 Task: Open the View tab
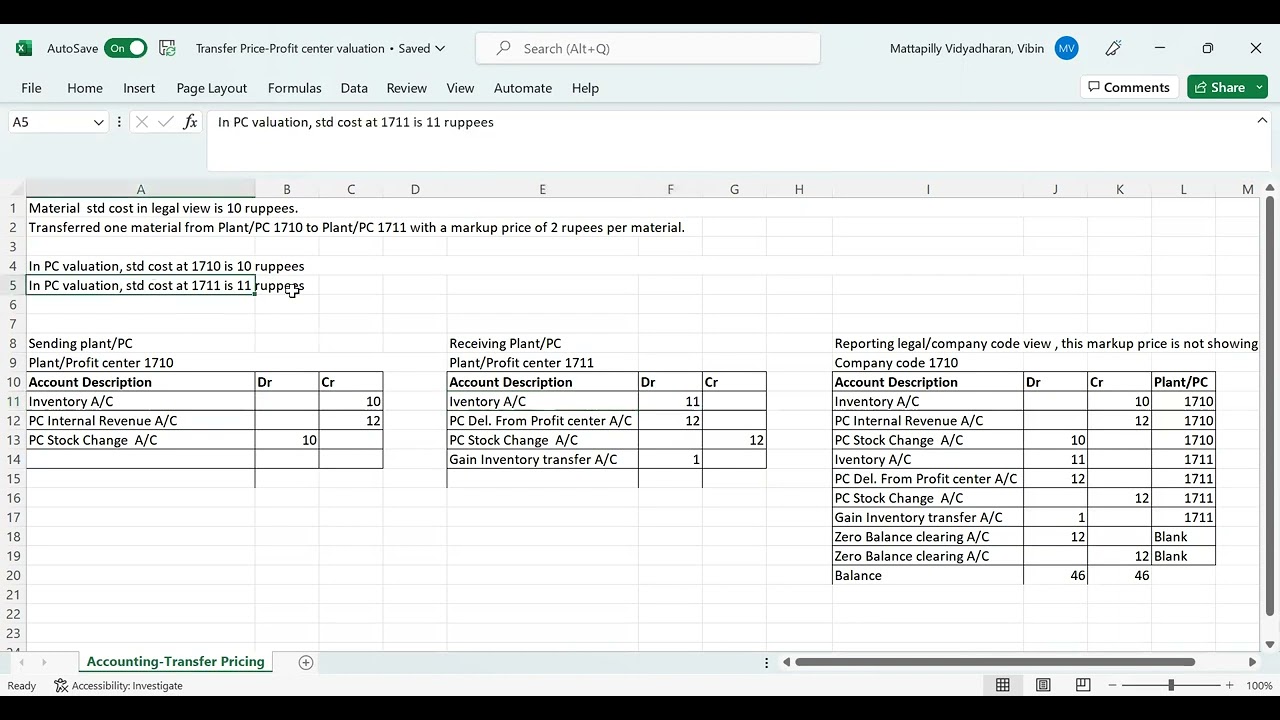460,88
